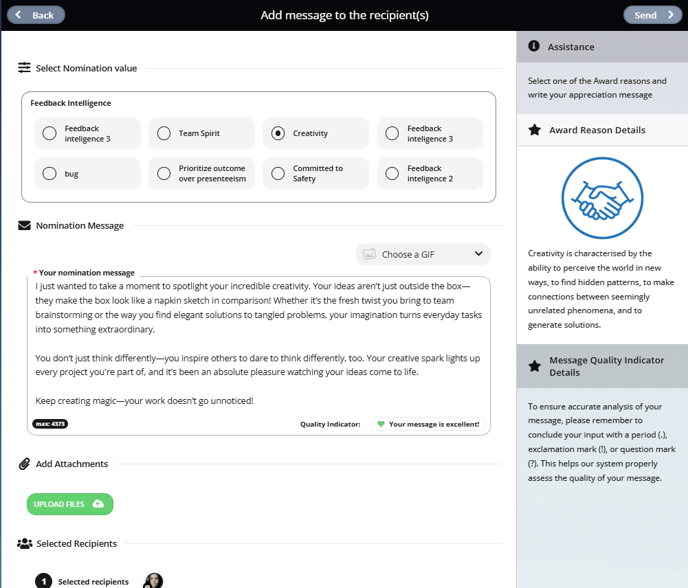688x588 pixels.
Task: Open the Choose a GIF dropdown
Action: [423, 254]
